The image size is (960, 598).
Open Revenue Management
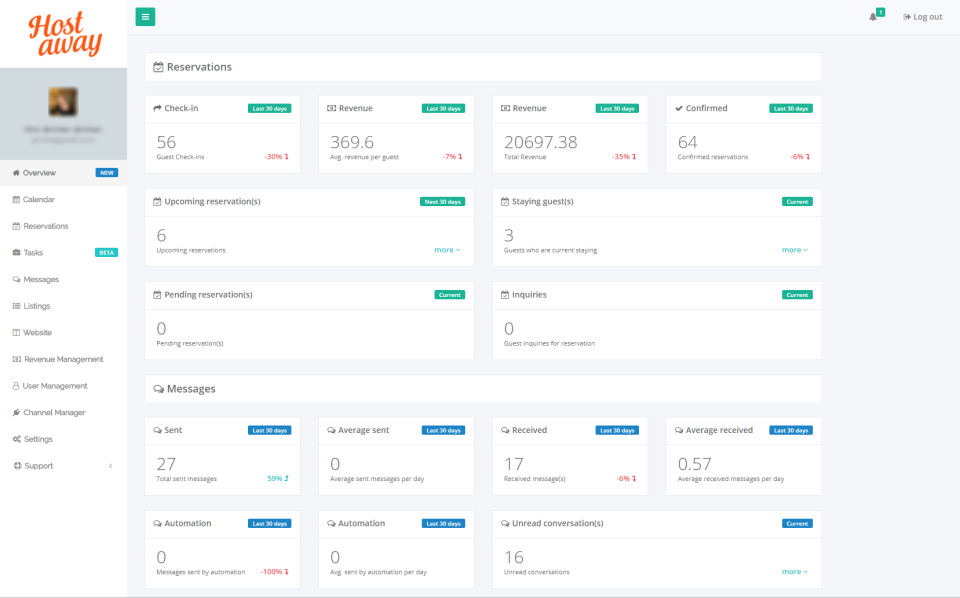[64, 359]
